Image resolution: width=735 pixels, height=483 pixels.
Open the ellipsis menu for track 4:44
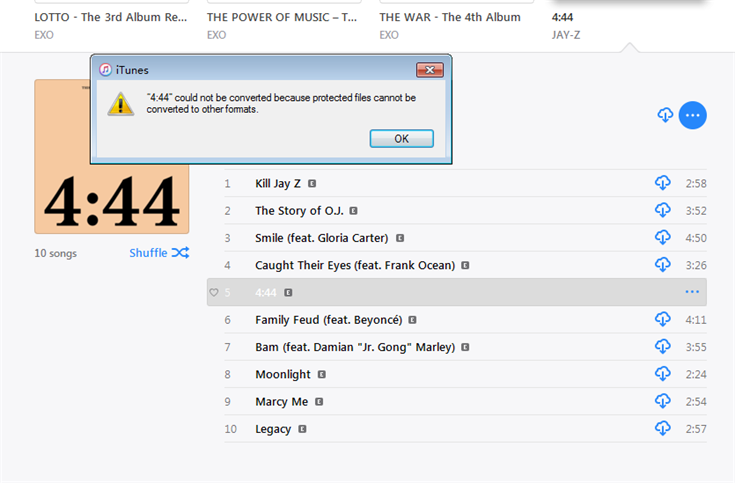pos(692,292)
